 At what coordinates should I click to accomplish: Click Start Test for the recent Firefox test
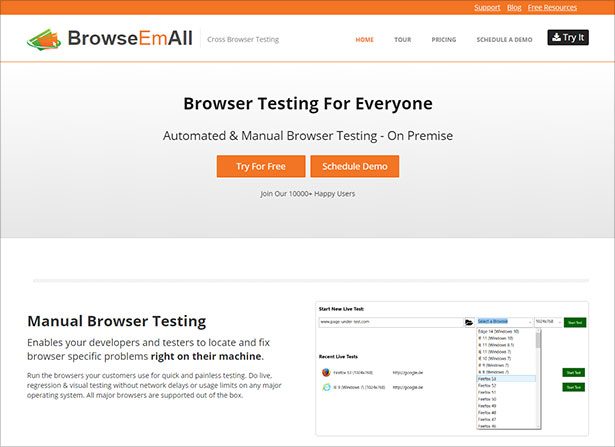[573, 372]
